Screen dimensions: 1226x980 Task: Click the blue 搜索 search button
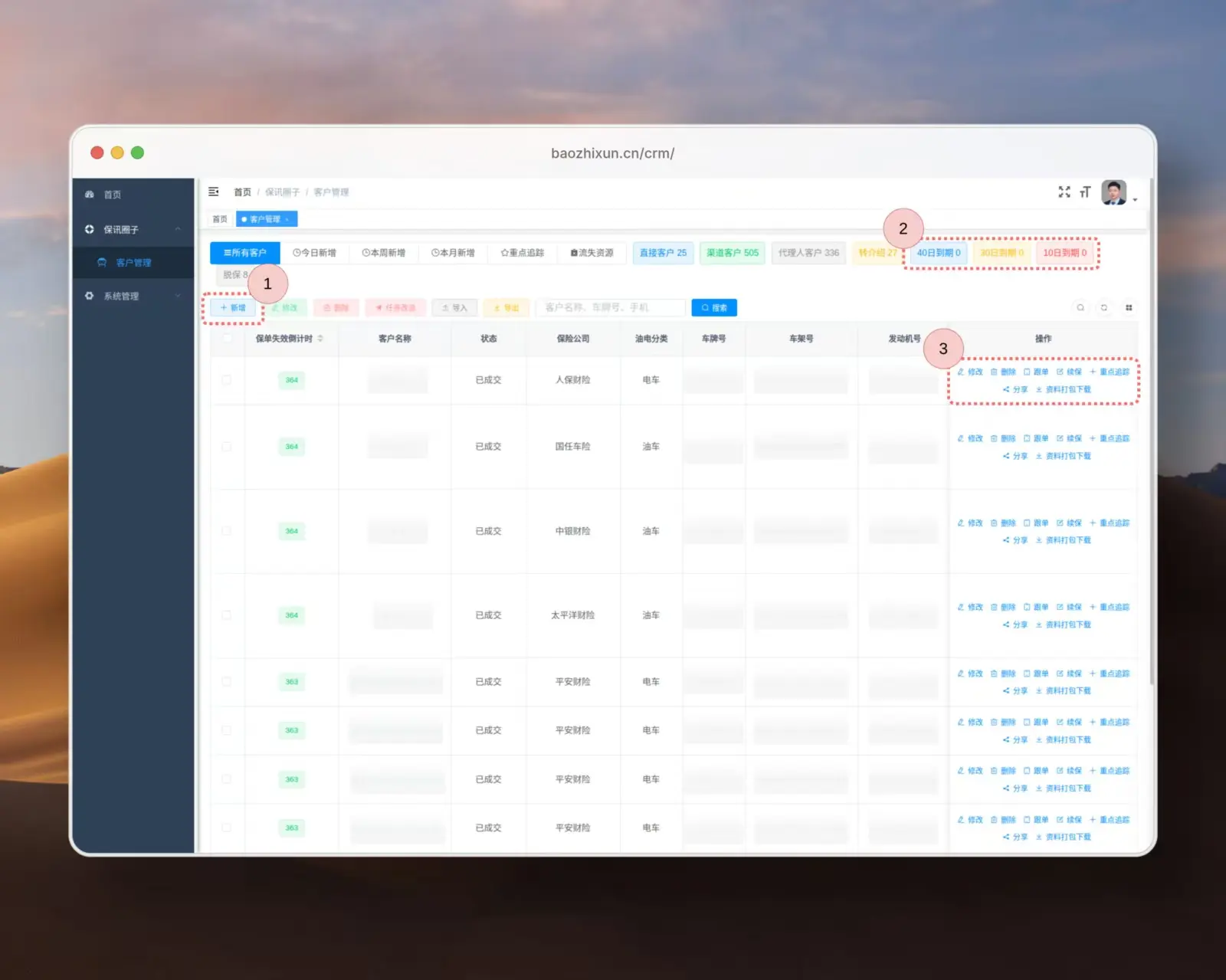click(x=714, y=308)
